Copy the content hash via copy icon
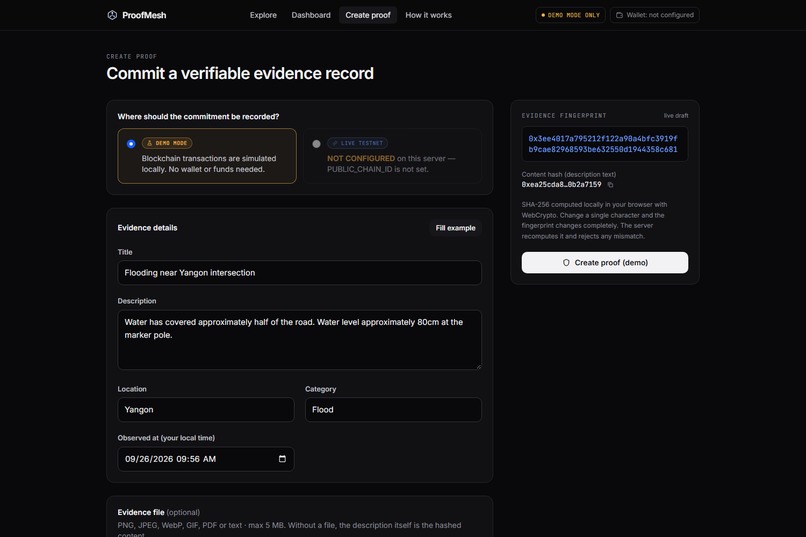 (x=610, y=184)
